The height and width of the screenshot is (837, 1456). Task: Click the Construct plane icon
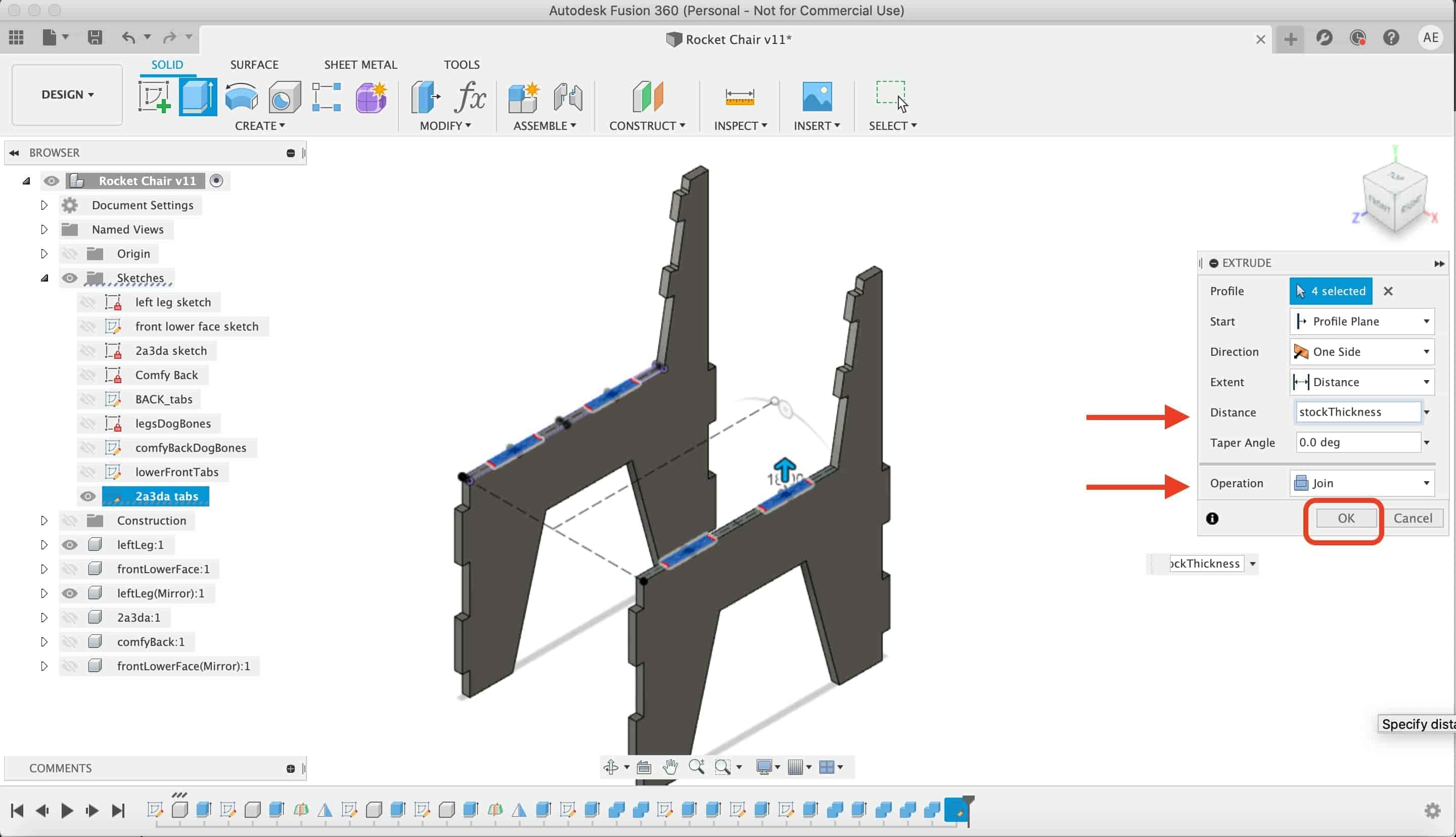tap(648, 97)
